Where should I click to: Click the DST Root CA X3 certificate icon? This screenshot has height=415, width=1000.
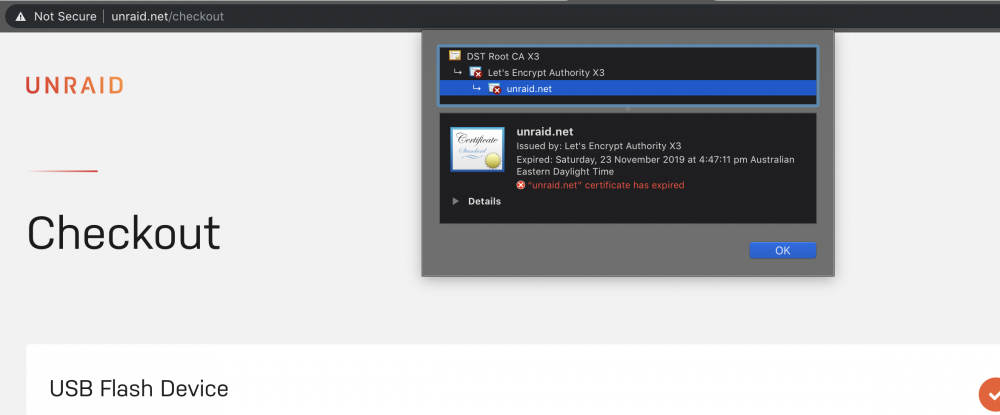click(455, 56)
